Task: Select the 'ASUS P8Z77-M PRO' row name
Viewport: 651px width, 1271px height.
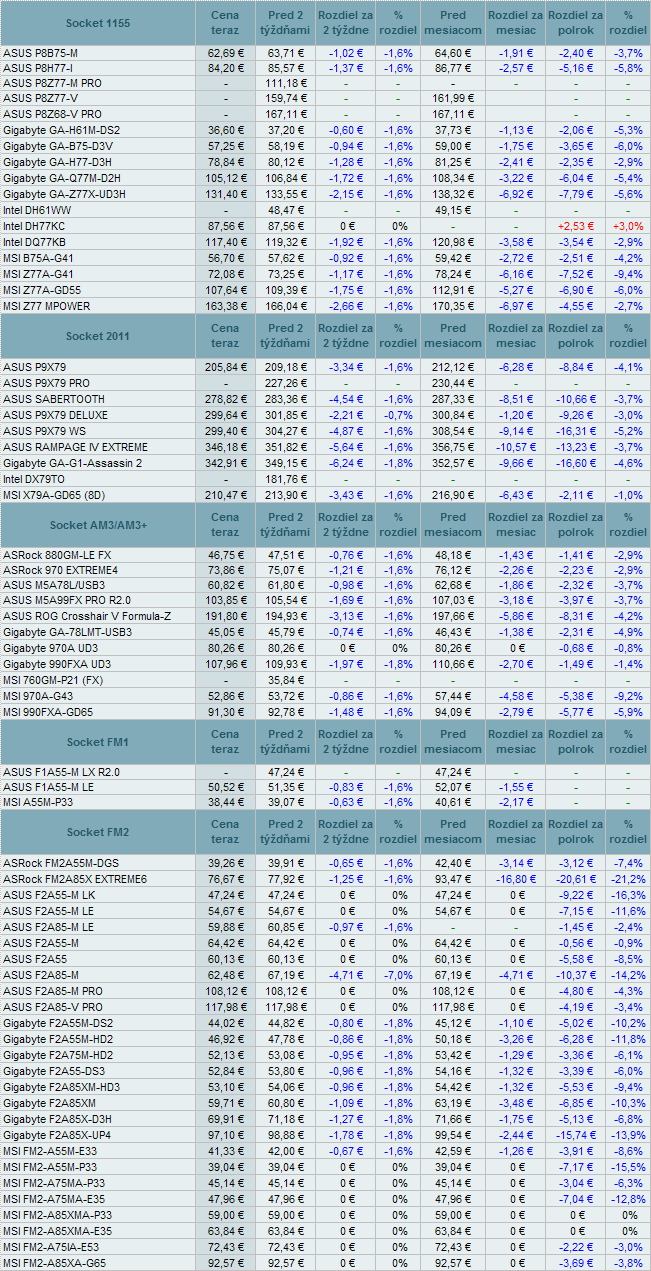Action: point(52,83)
